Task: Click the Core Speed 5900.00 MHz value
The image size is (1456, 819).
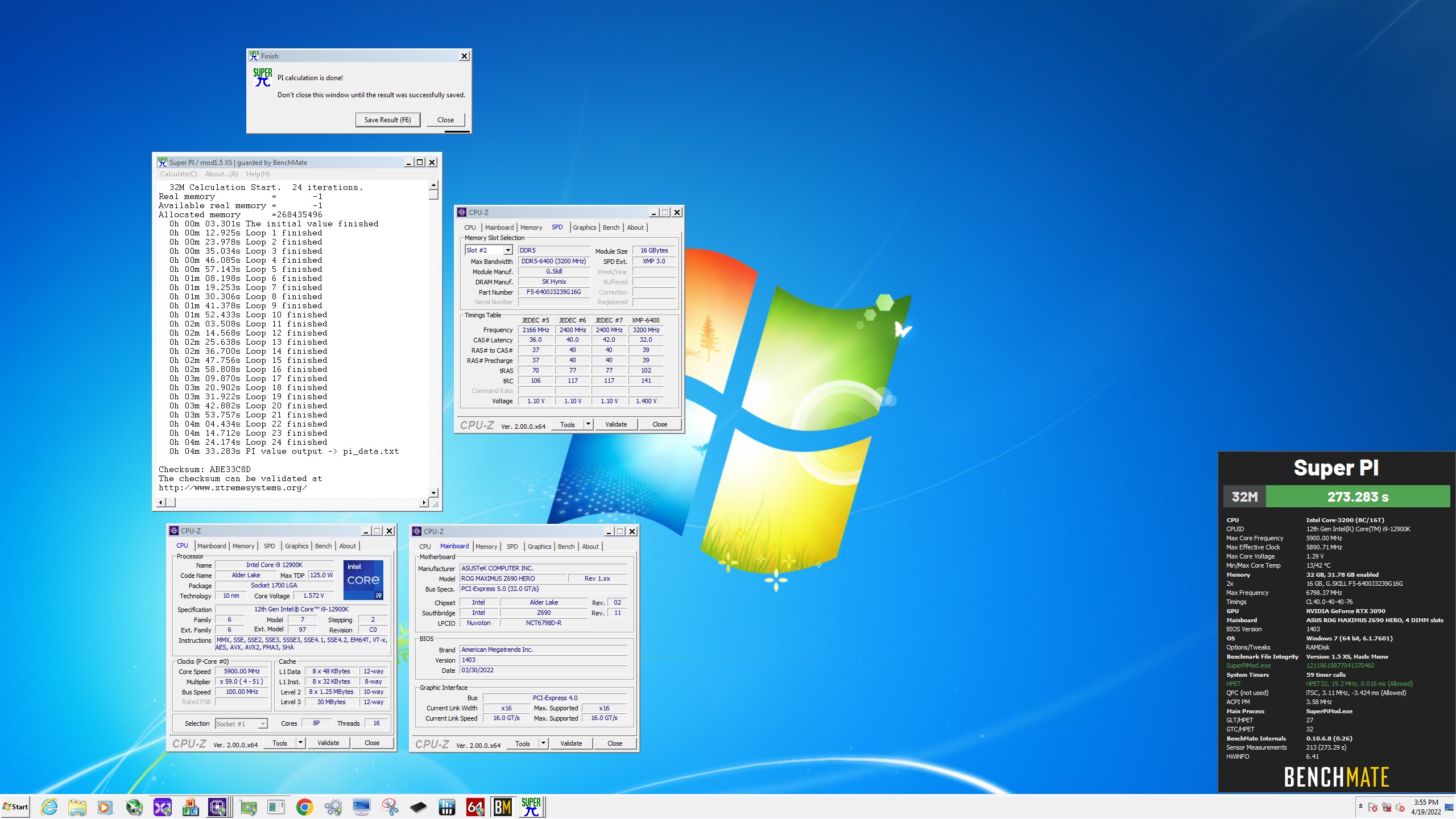Action: pyautogui.click(x=242, y=672)
